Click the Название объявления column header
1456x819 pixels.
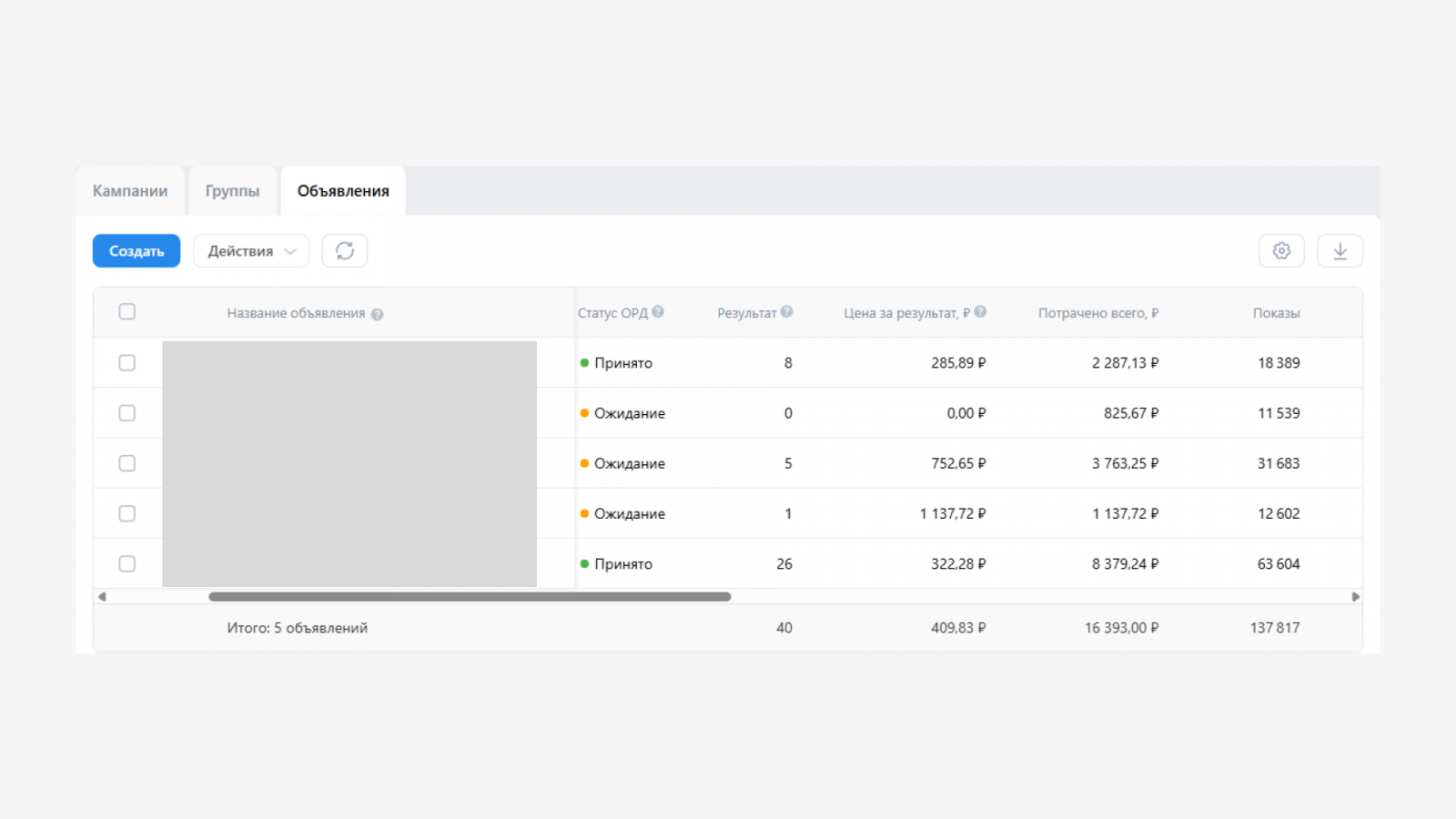coord(296,313)
